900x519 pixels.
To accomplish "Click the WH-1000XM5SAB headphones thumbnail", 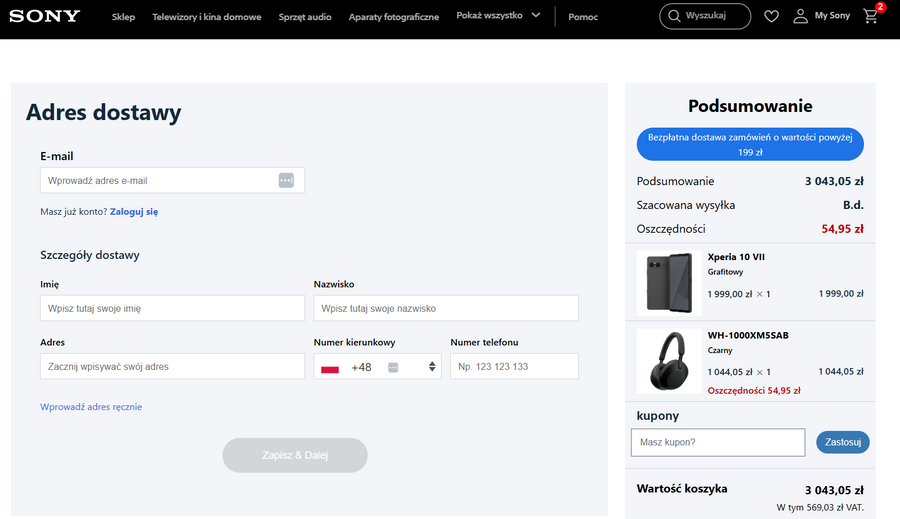I will 668,361.
